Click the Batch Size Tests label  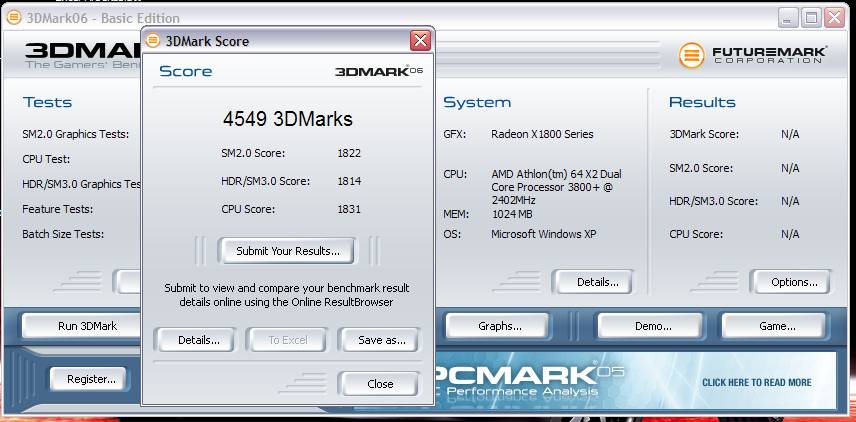pyautogui.click(x=63, y=234)
